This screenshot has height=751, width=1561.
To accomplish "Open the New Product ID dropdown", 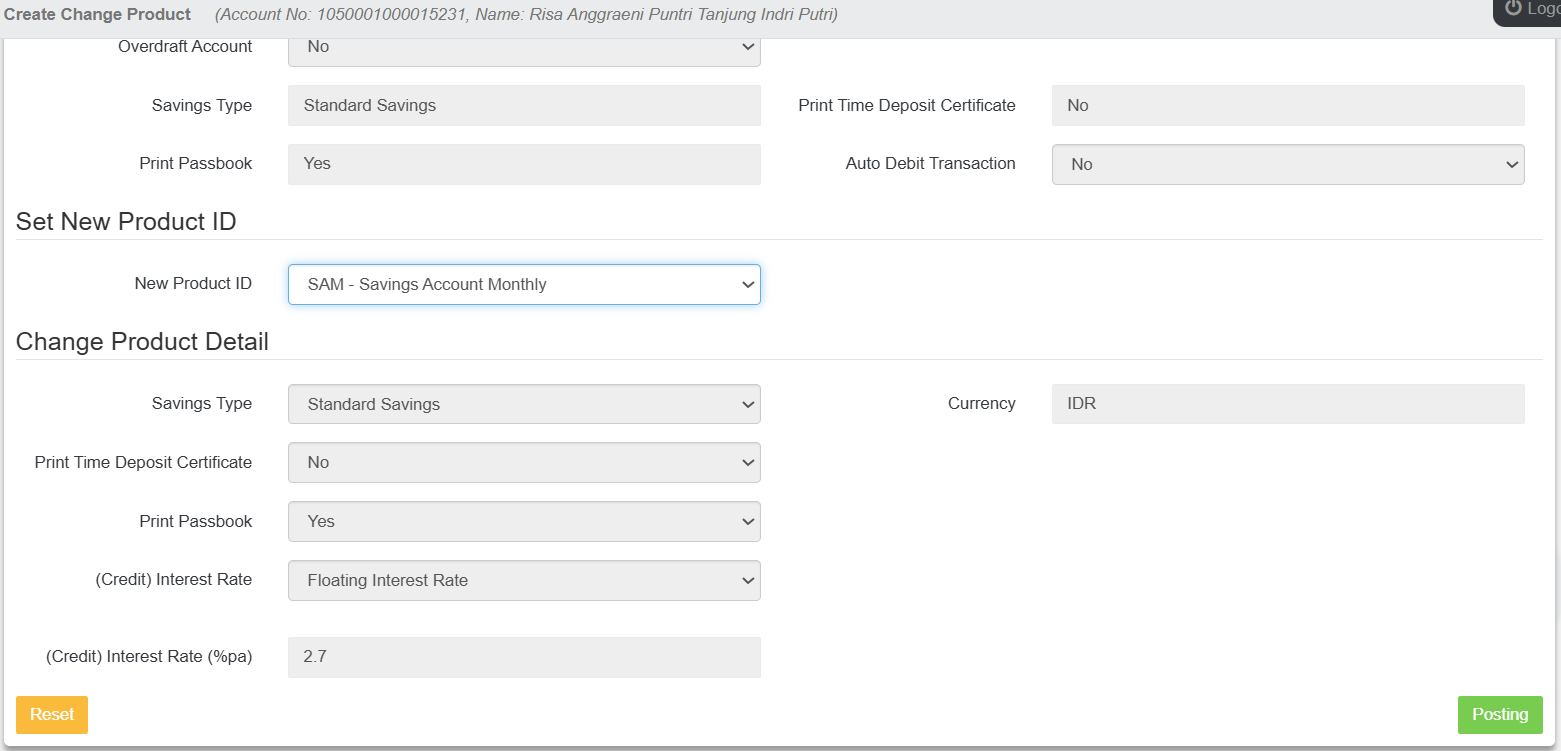I will 523,284.
